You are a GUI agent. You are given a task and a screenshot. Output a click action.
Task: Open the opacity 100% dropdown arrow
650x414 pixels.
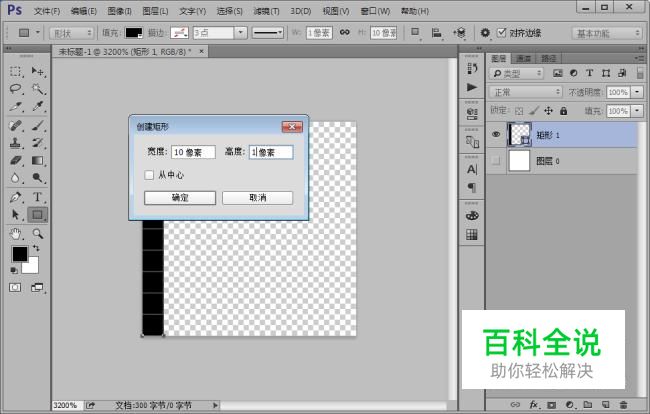[x=637, y=92]
